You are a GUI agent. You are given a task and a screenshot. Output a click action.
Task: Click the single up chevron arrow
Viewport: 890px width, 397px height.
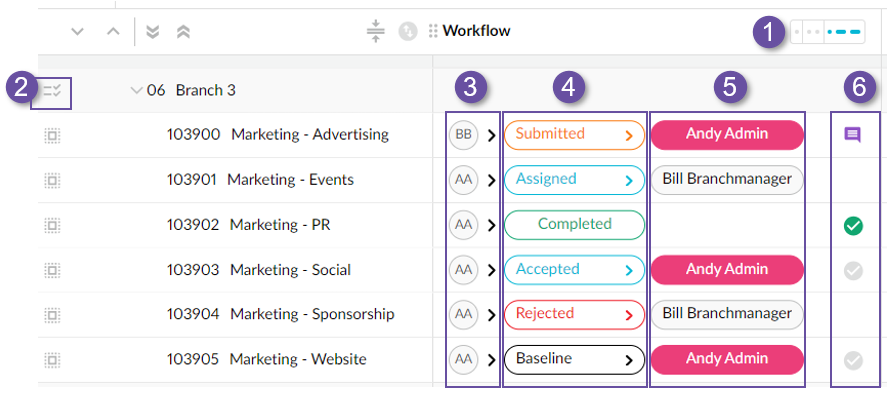coord(114,32)
